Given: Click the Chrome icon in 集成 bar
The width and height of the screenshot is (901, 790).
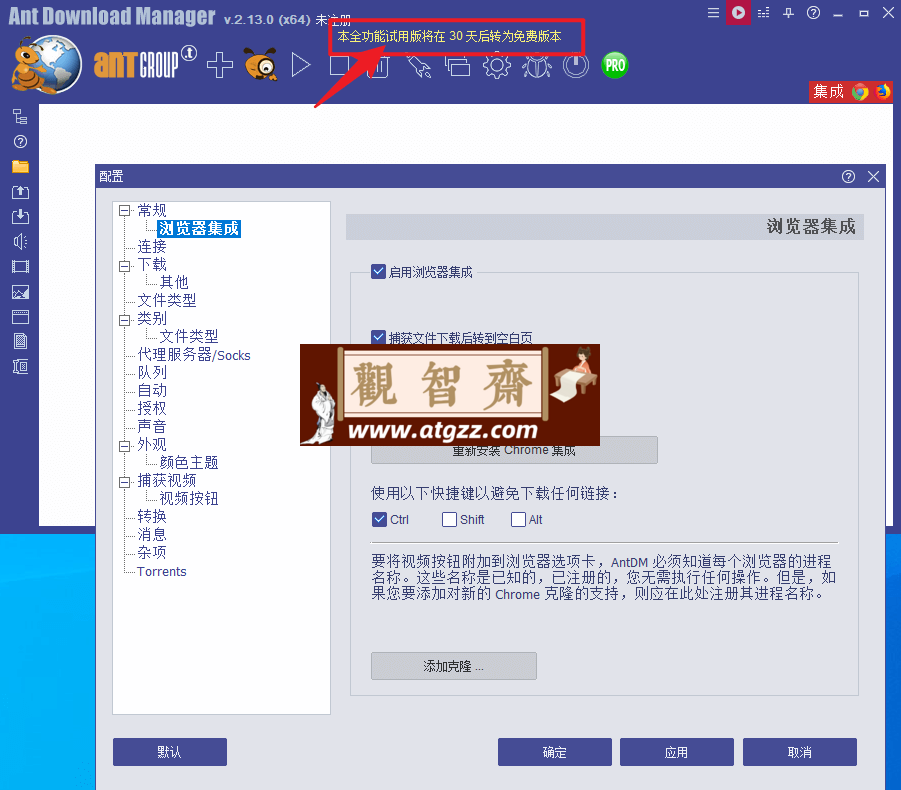Looking at the screenshot, I should (860, 92).
